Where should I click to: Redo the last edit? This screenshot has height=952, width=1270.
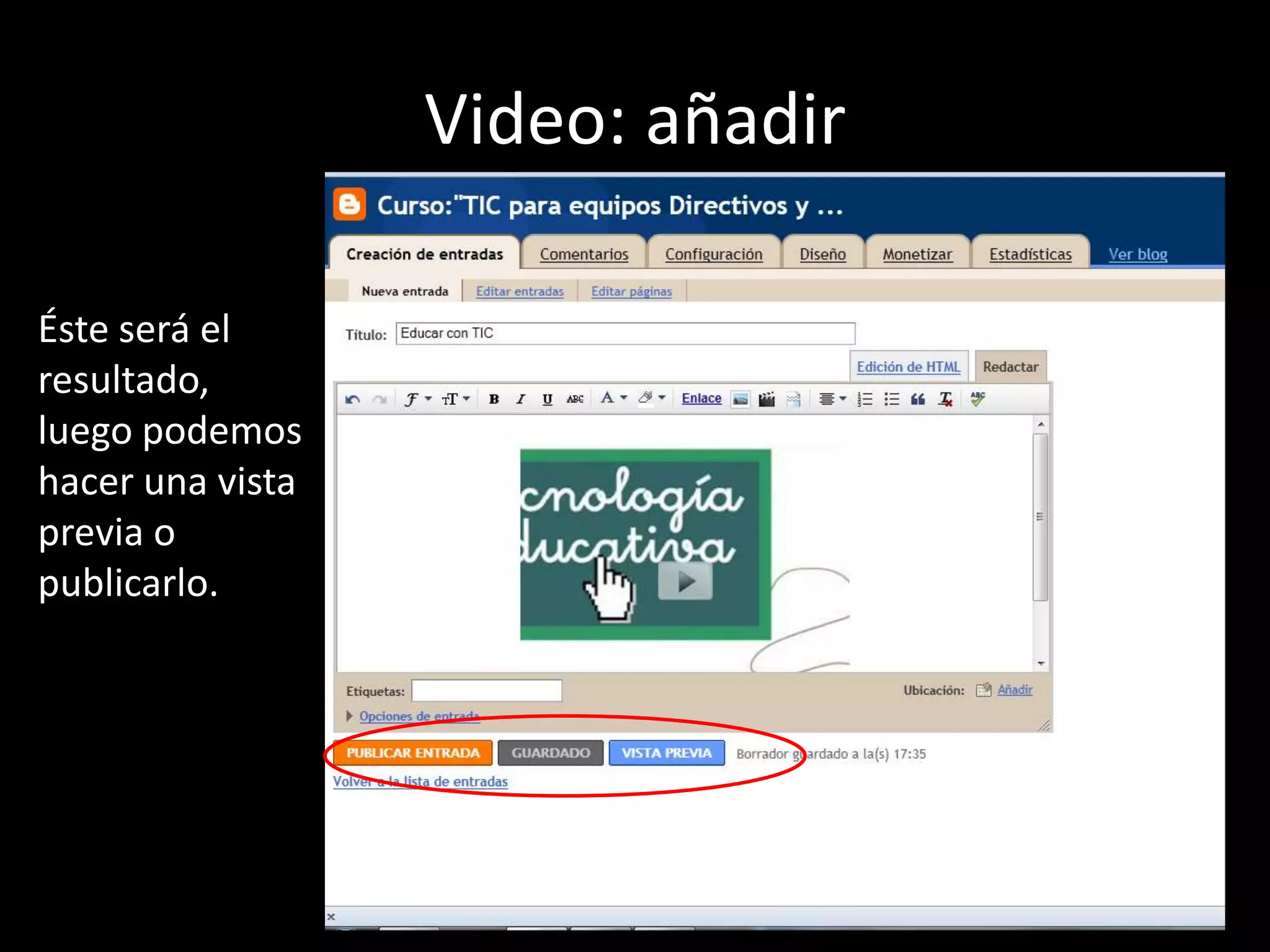[380, 399]
